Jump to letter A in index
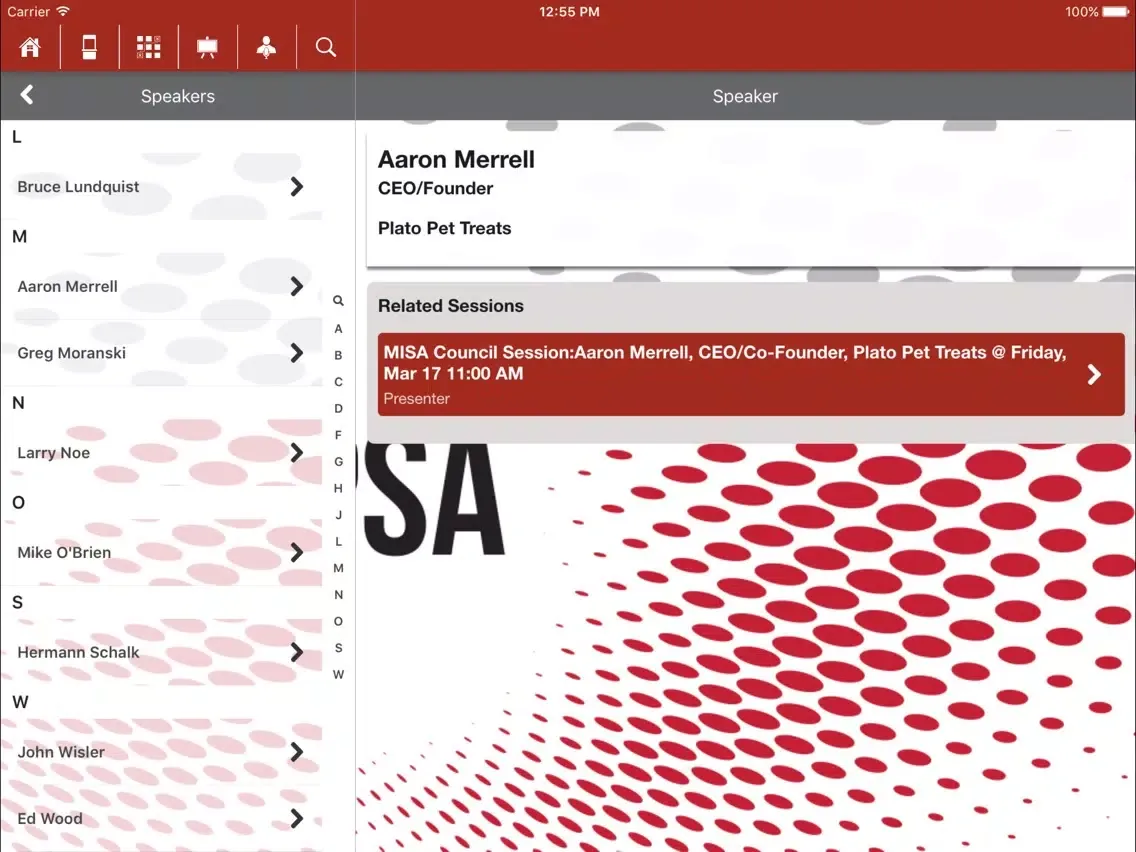The width and height of the screenshot is (1136, 852). 338,329
